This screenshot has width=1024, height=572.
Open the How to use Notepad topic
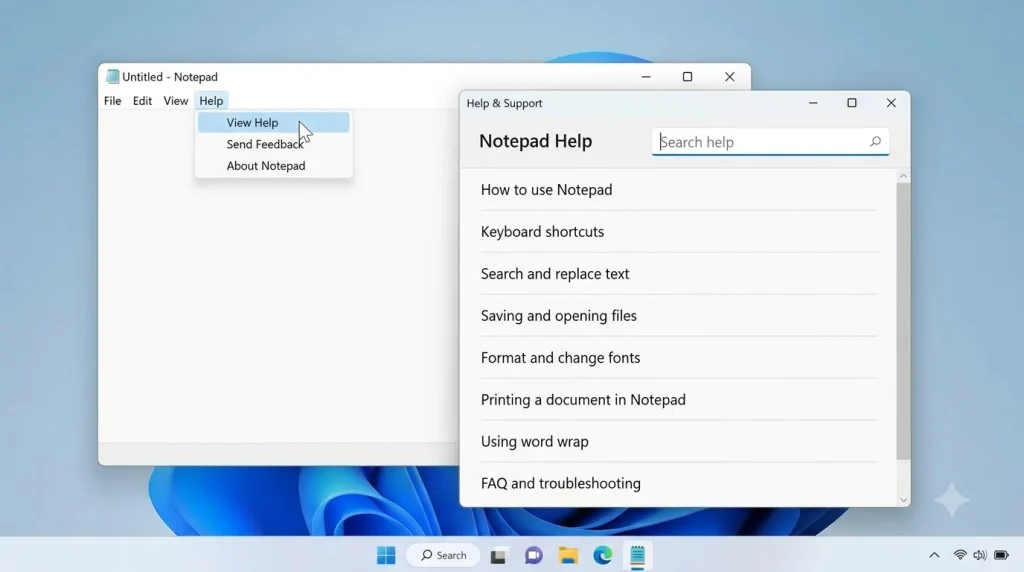coord(679,190)
